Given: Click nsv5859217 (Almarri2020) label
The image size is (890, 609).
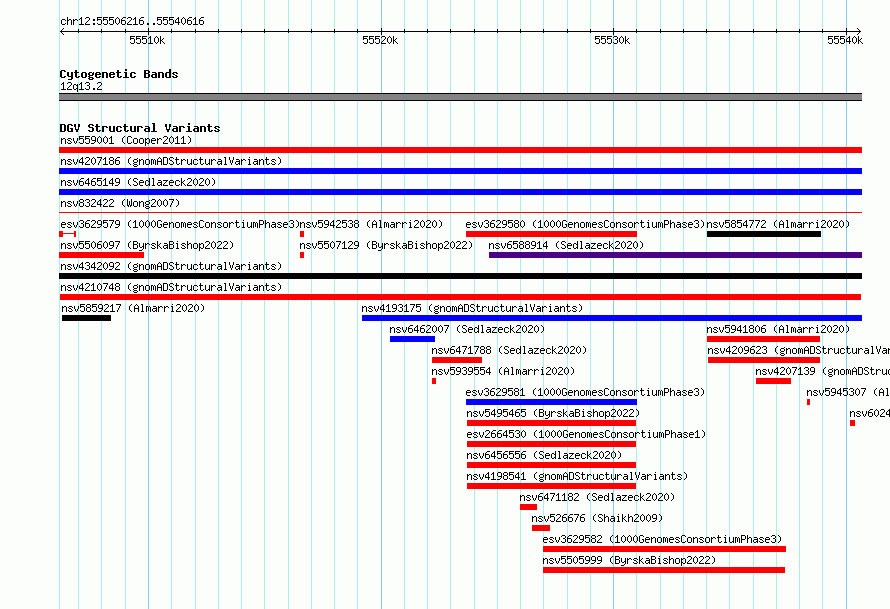Looking at the screenshot, I should point(133,308).
